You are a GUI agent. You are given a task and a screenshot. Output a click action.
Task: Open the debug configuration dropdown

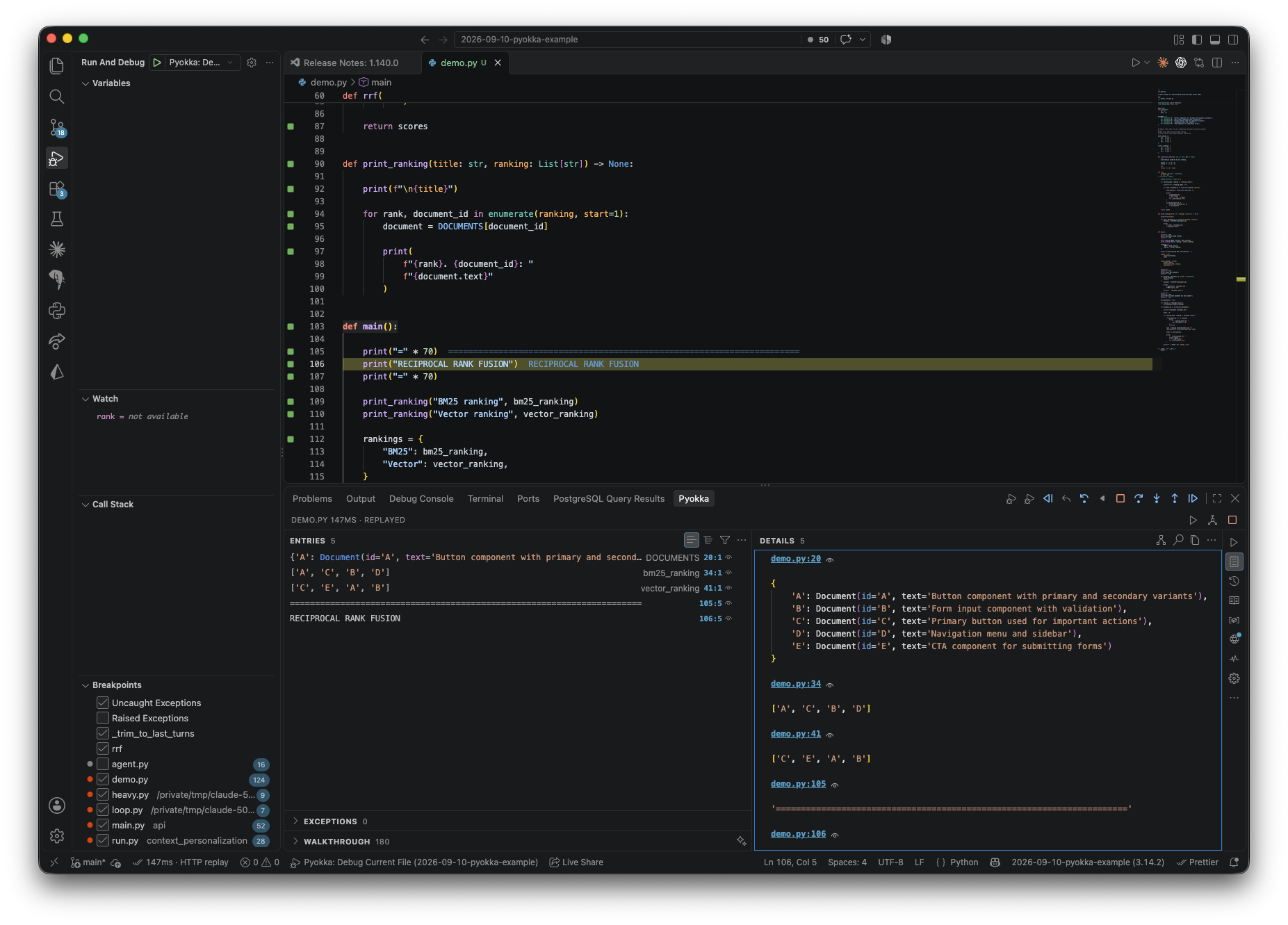(x=202, y=63)
